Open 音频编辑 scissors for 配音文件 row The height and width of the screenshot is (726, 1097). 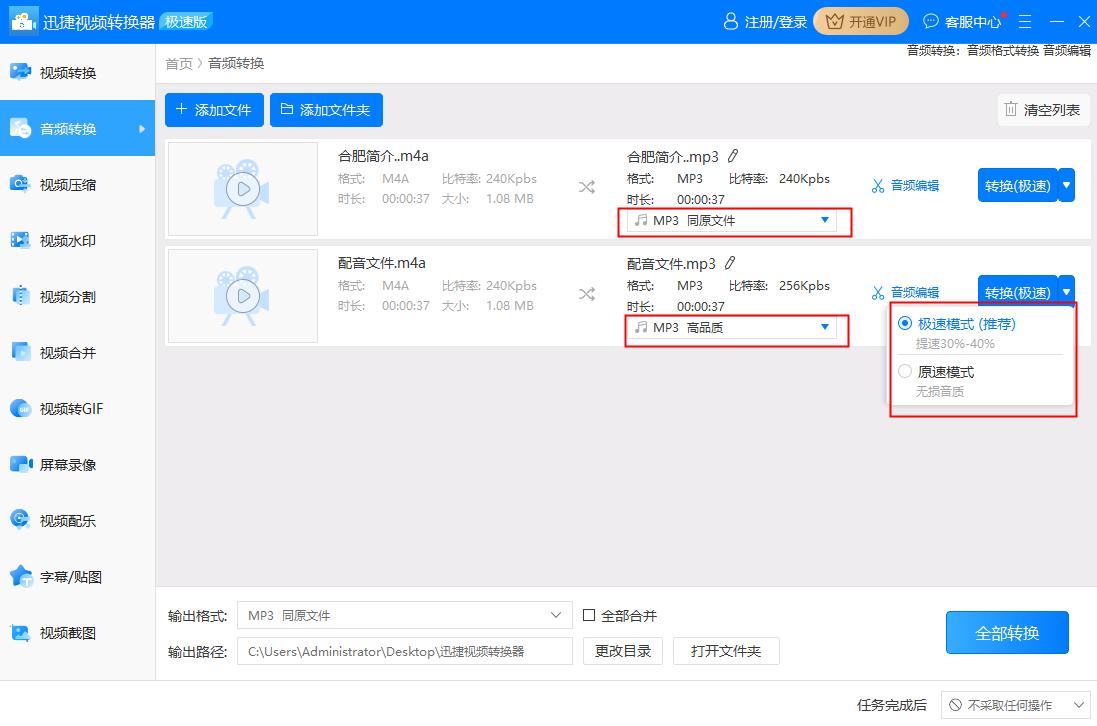[878, 293]
